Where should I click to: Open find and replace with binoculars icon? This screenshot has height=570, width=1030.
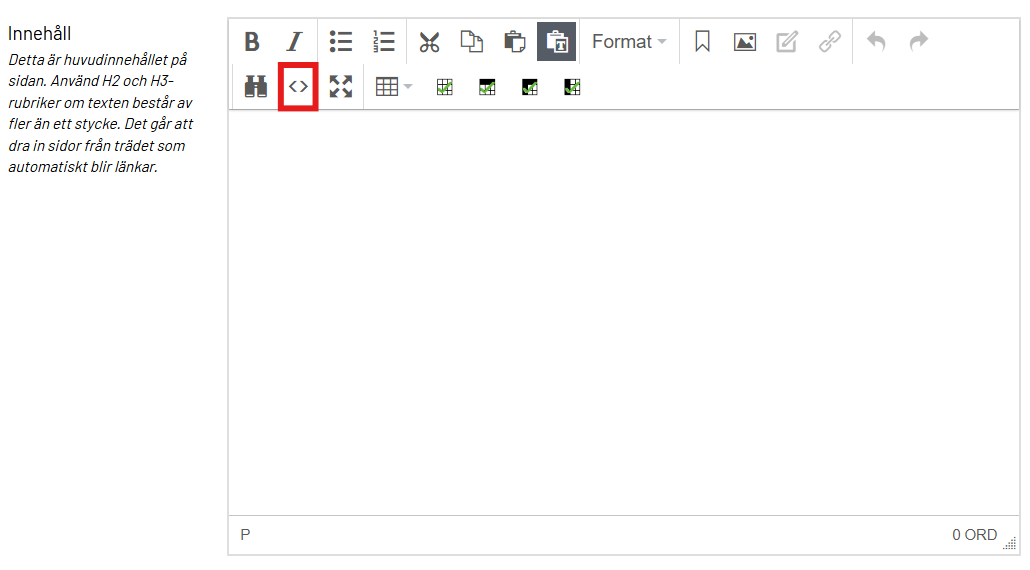tap(256, 87)
